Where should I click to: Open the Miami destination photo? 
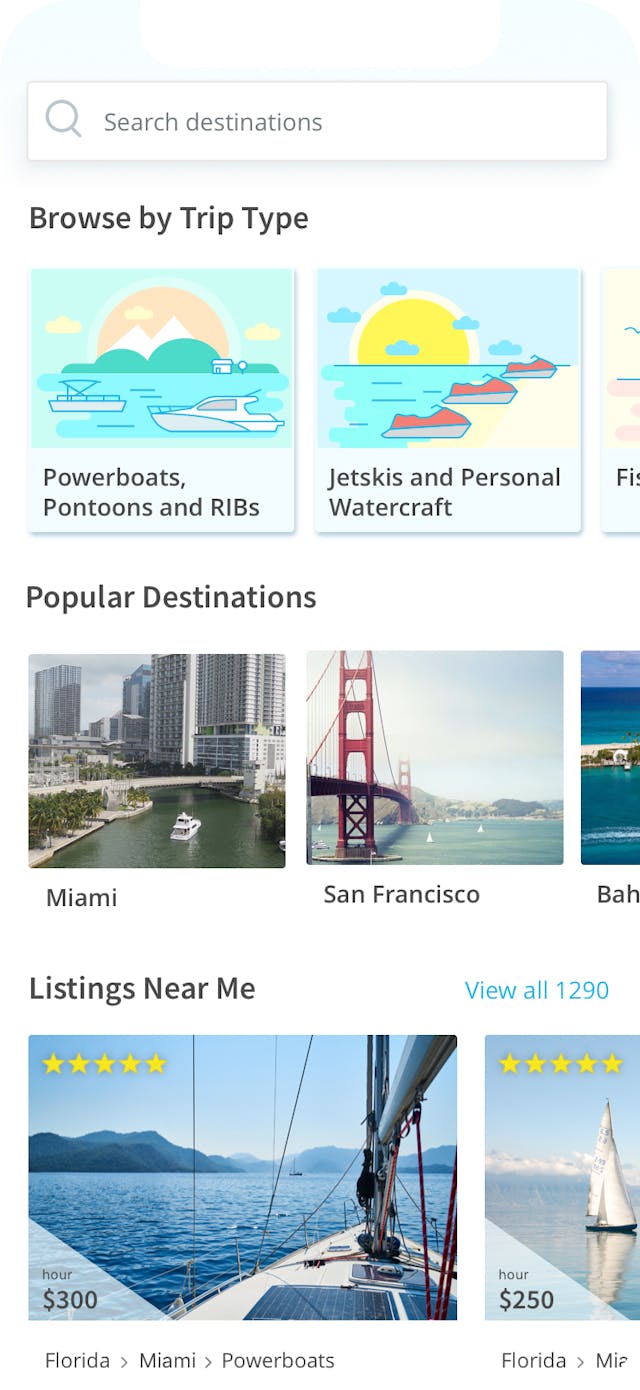157,760
